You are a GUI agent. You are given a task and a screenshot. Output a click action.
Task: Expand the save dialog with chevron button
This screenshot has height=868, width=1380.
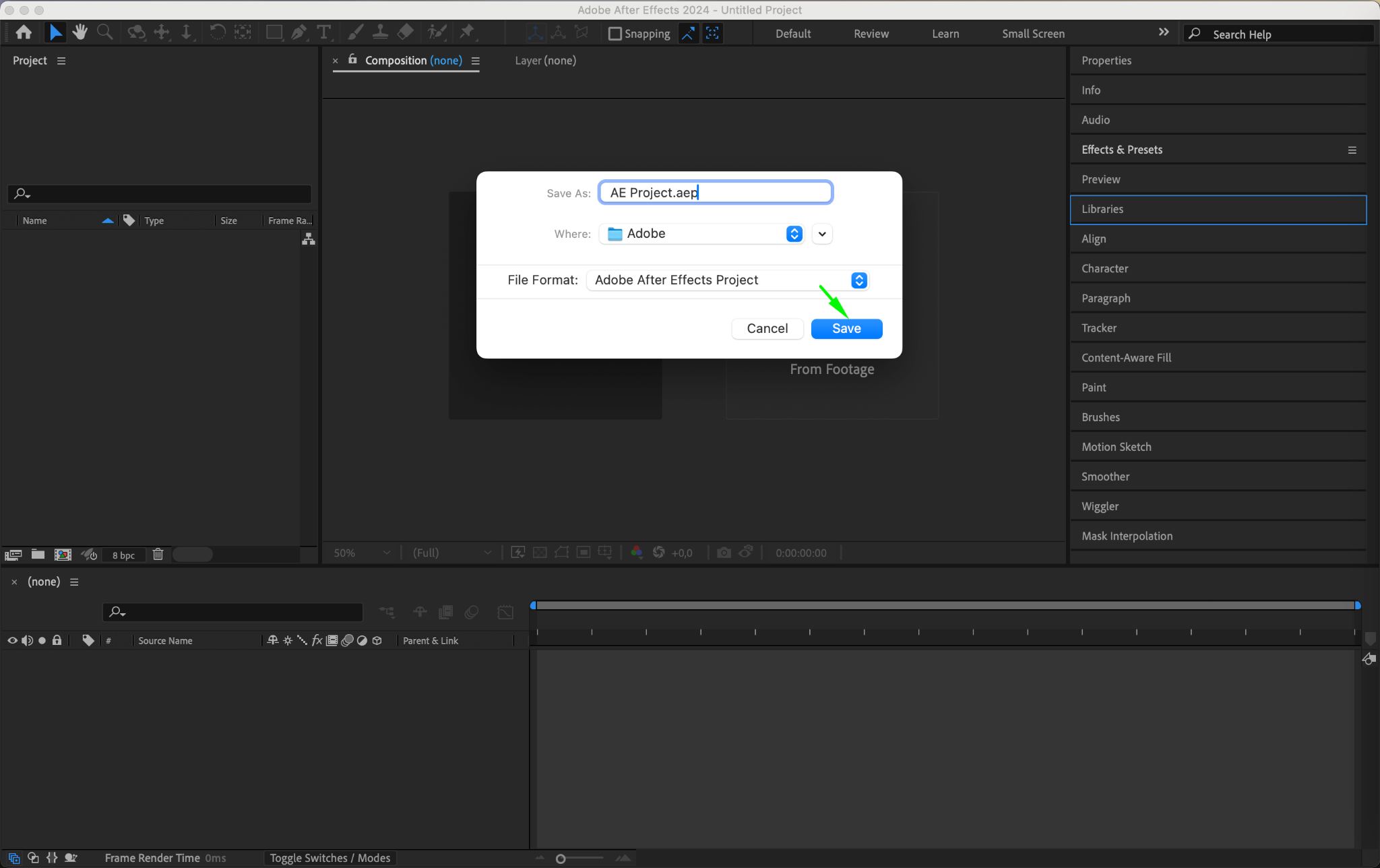[822, 234]
